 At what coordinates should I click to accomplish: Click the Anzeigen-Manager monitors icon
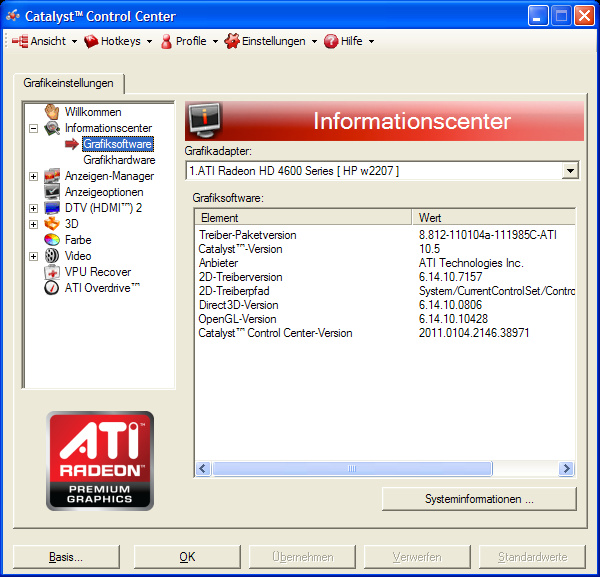click(x=52, y=176)
